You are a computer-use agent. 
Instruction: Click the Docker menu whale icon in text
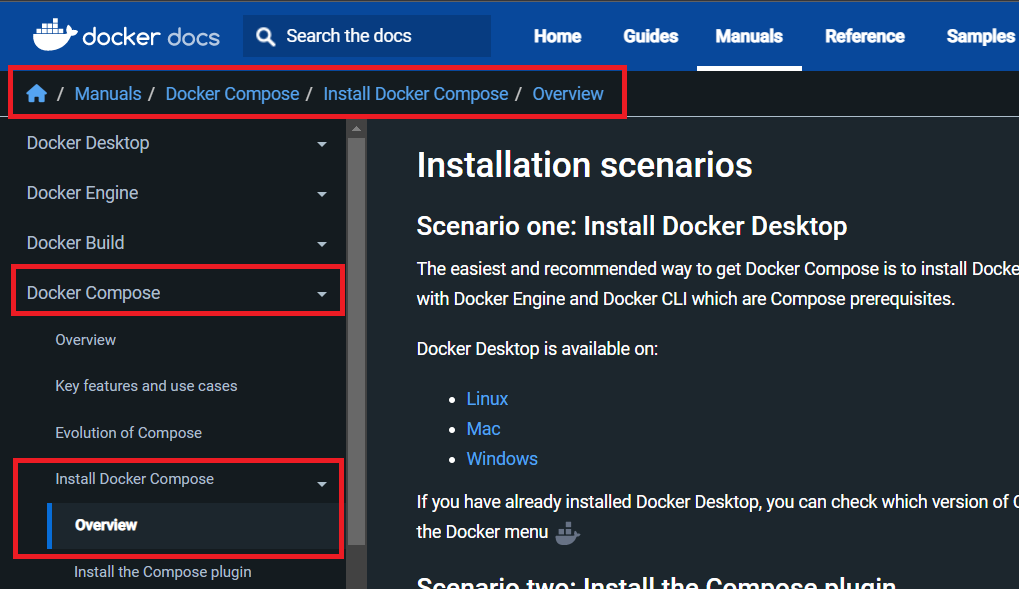pyautogui.click(x=567, y=533)
